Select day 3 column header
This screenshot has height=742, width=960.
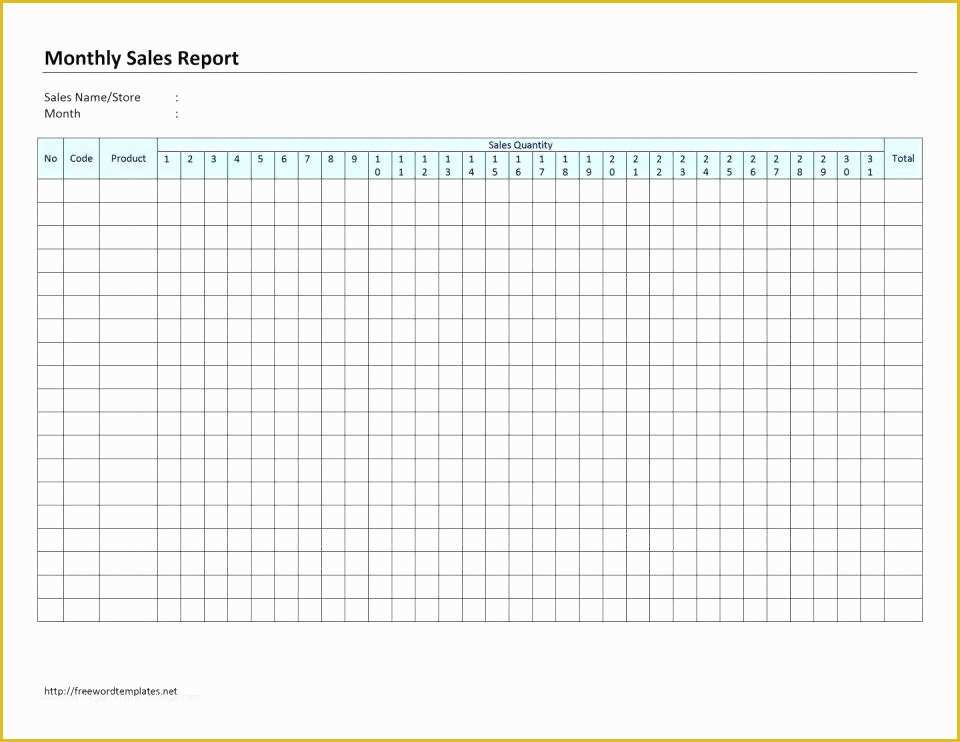pos(216,165)
